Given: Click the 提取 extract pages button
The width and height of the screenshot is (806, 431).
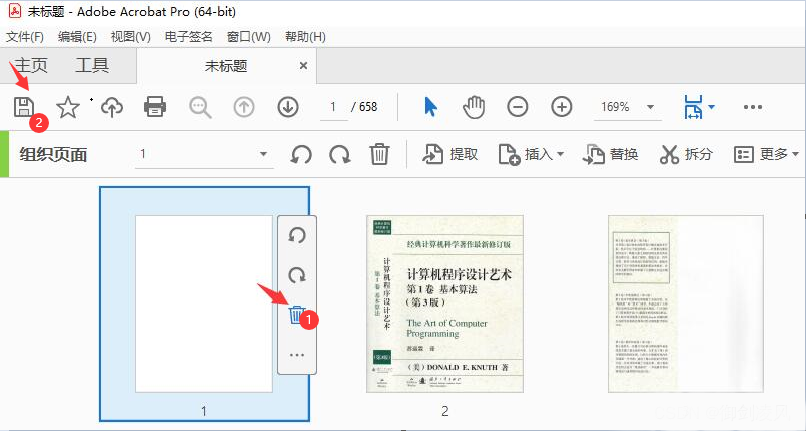Looking at the screenshot, I should click(x=450, y=154).
